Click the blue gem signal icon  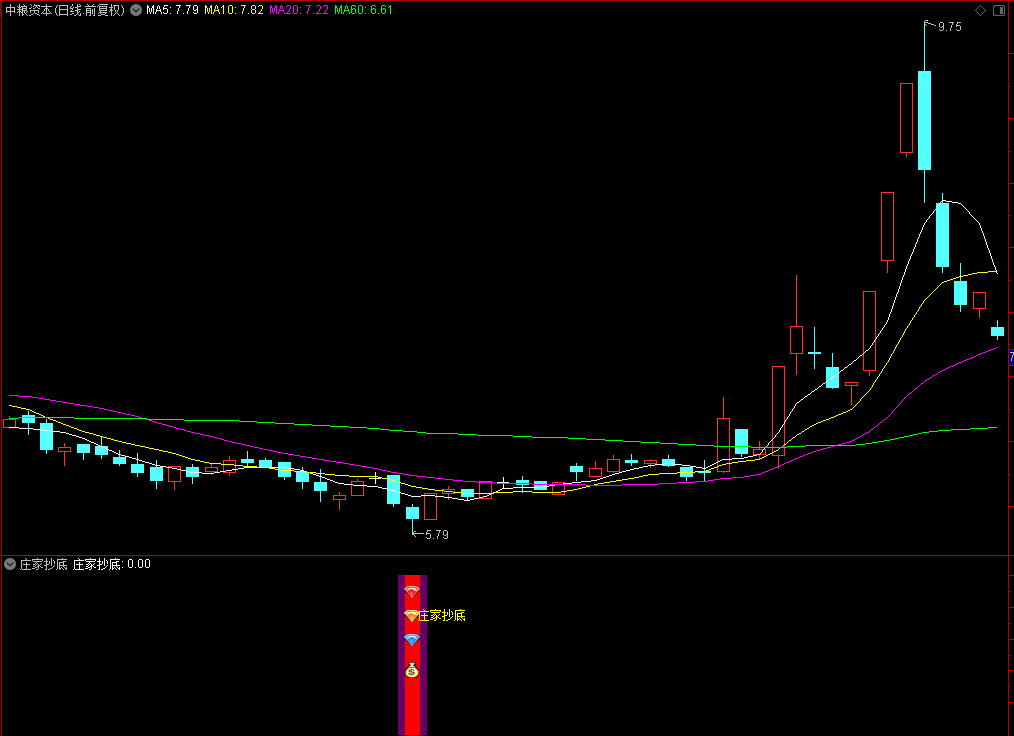pos(412,640)
